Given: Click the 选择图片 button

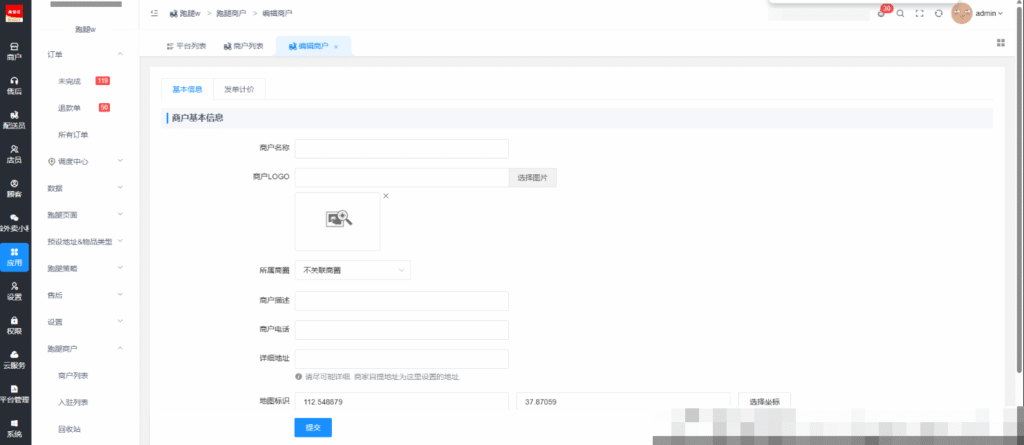Looking at the screenshot, I should [533, 178].
